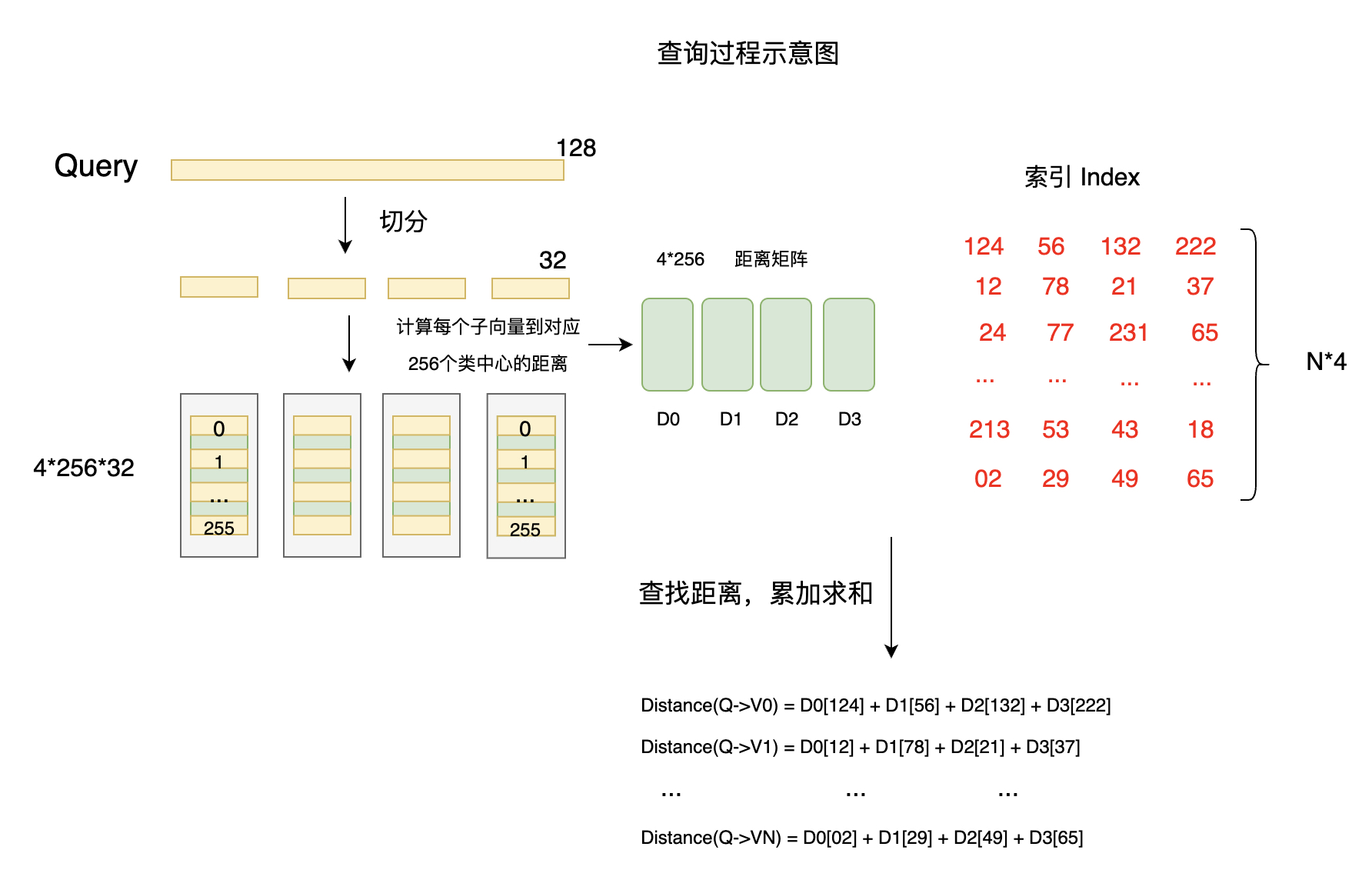Image resolution: width=1372 pixels, height=880 pixels.
Task: Click the text 计算每个子向量到对应
Action: [488, 326]
